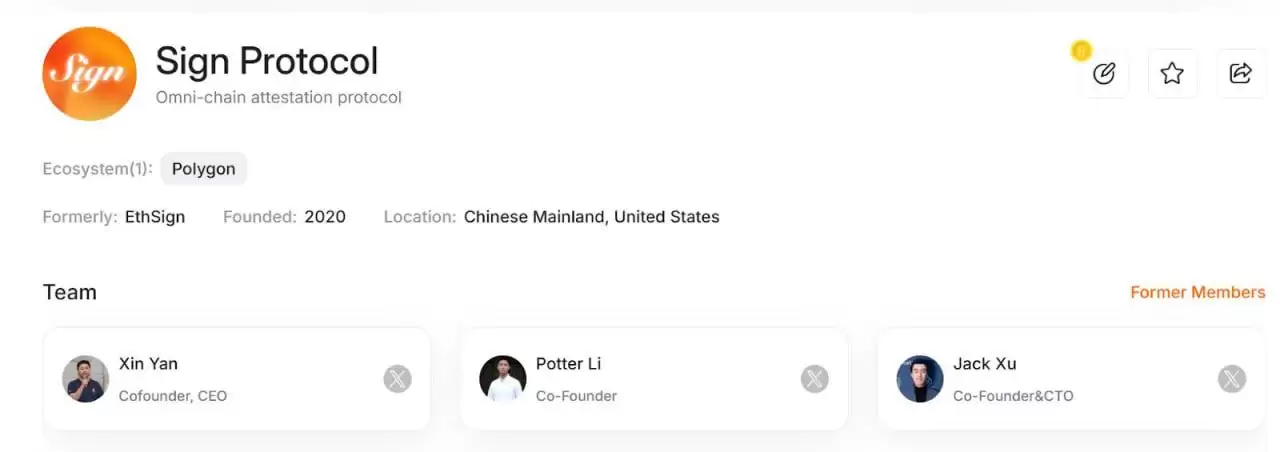Click the former name EthSign

point(155,217)
